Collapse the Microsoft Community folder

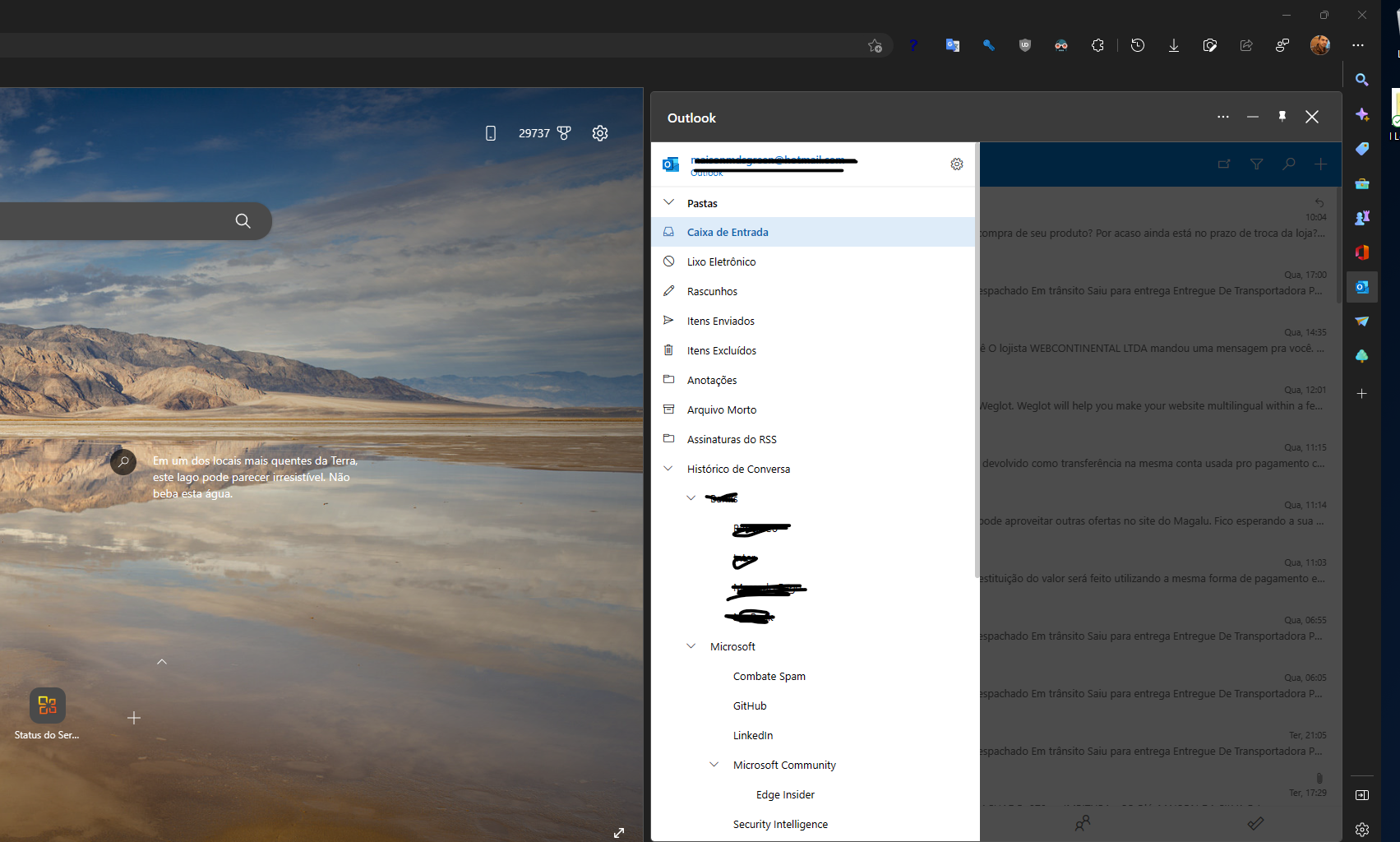click(714, 764)
